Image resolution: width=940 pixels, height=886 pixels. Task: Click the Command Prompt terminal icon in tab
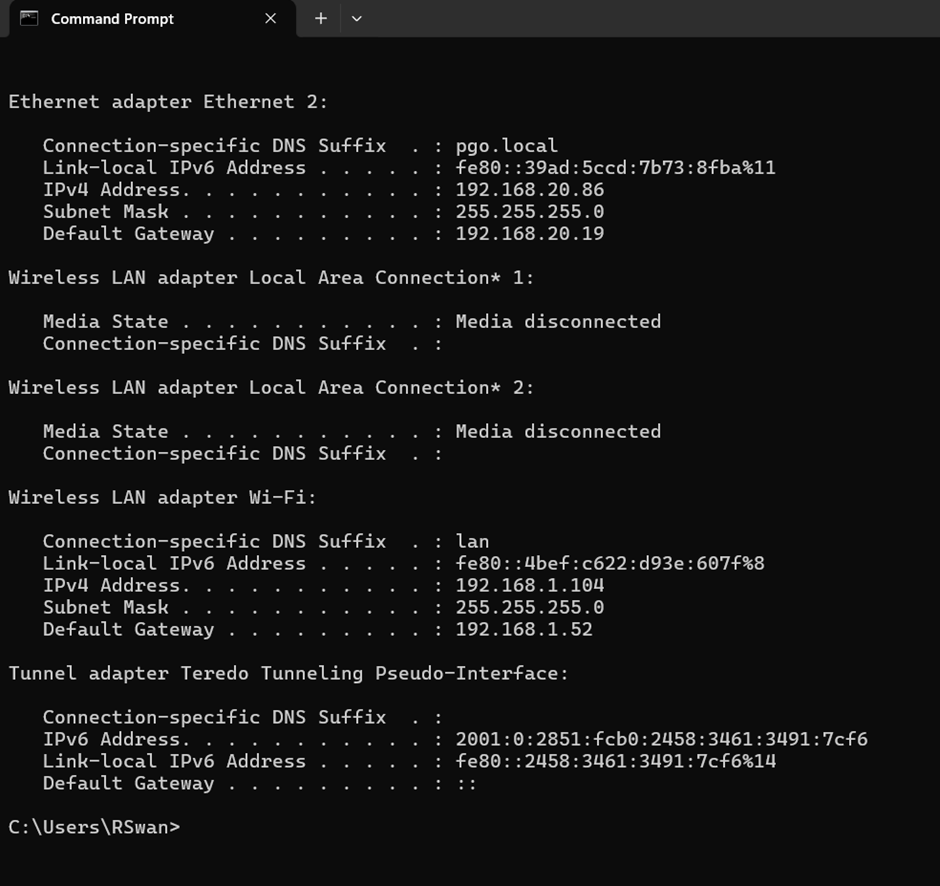coord(29,19)
